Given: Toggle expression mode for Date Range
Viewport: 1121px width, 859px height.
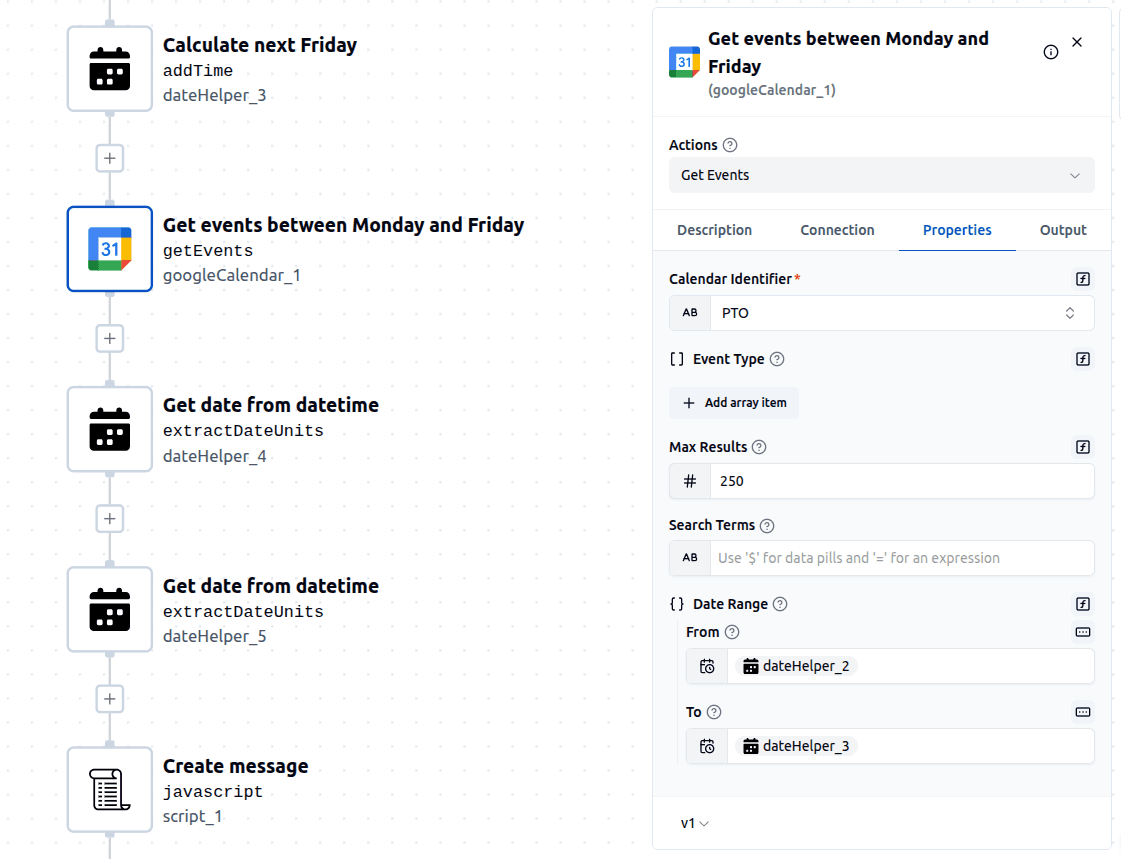Looking at the screenshot, I should [x=1082, y=604].
